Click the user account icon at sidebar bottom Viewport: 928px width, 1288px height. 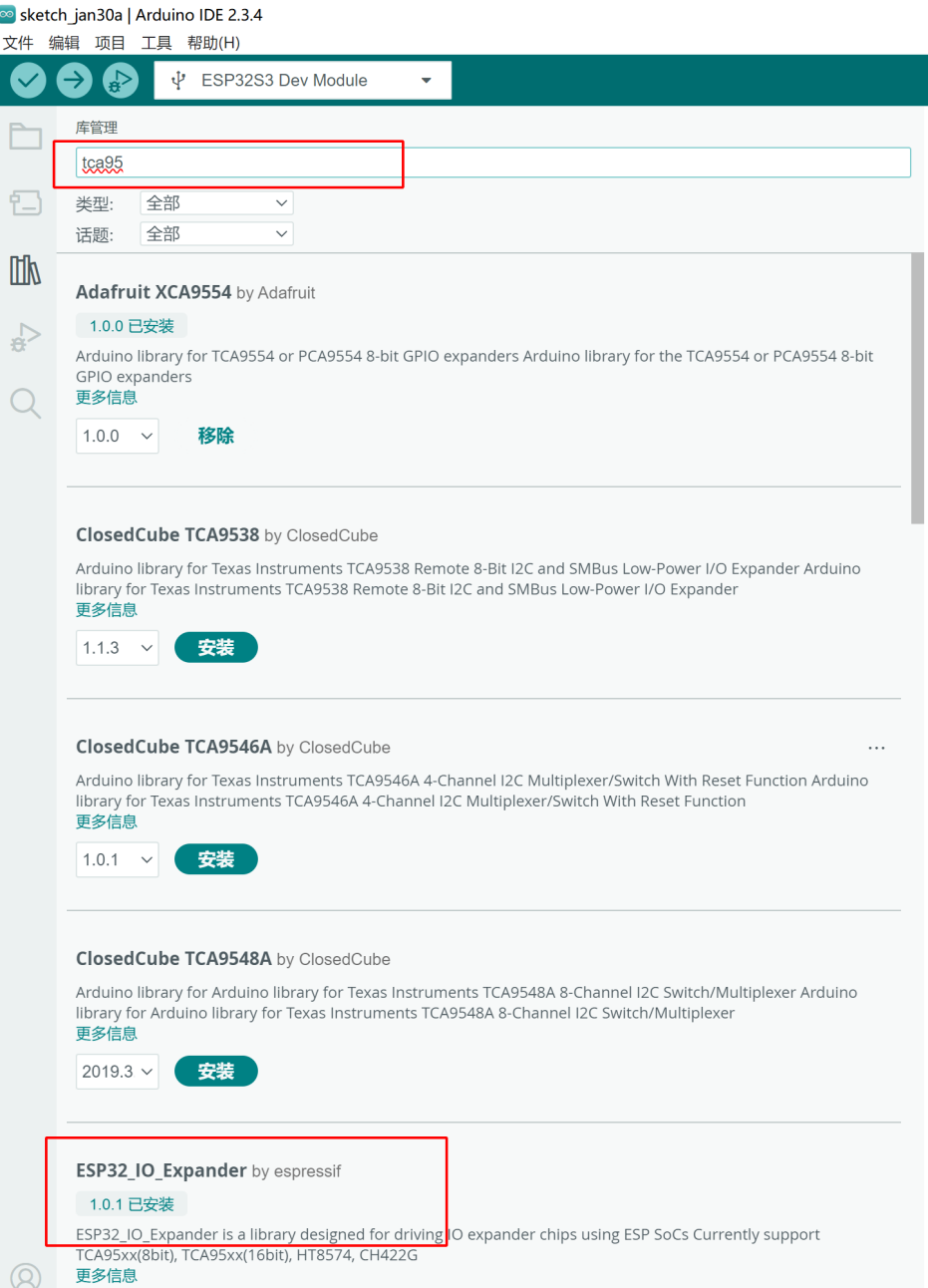coord(26,1275)
